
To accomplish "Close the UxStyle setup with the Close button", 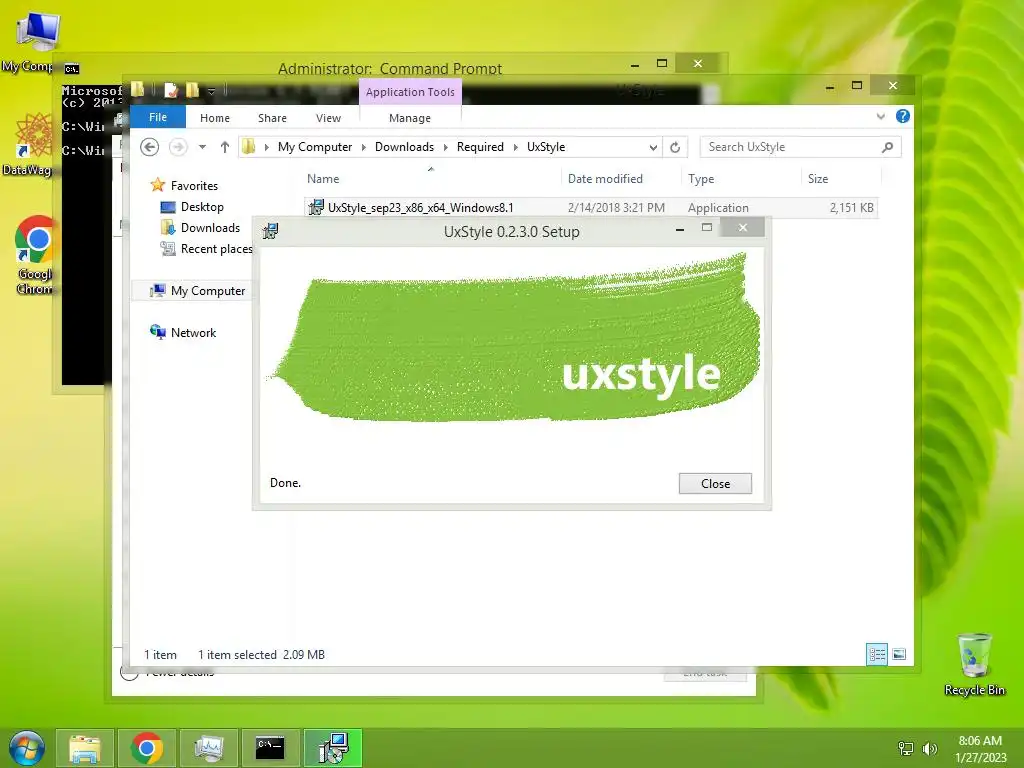I will click(x=715, y=483).
